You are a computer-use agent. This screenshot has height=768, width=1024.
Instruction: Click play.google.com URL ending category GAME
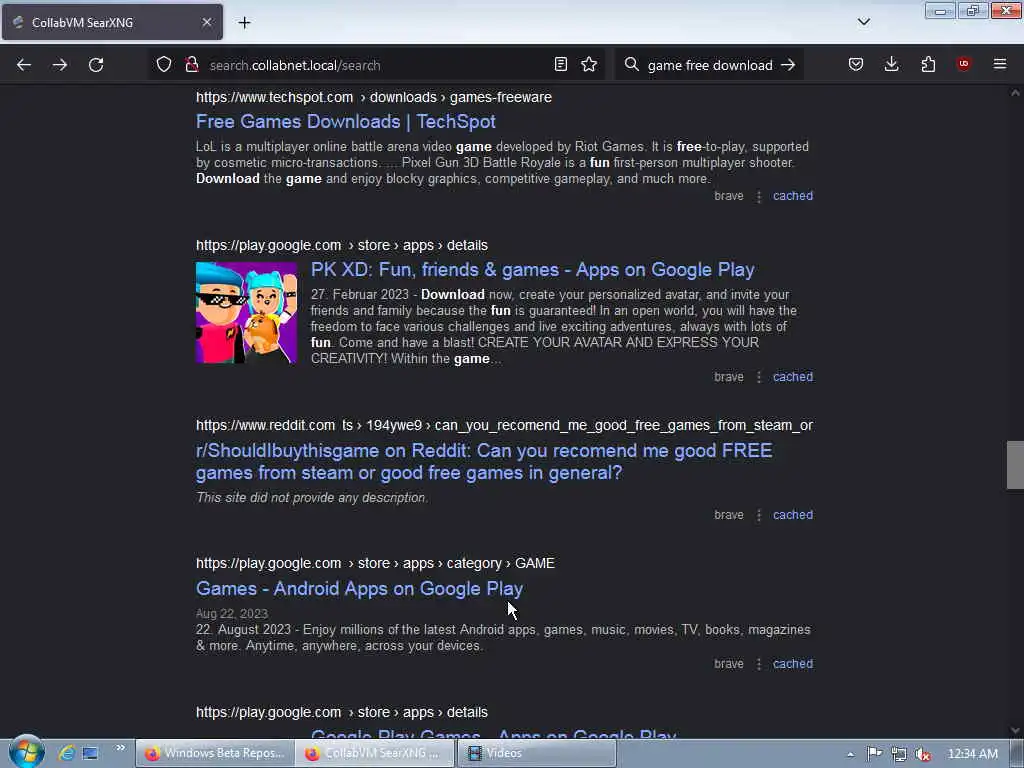pos(375,564)
